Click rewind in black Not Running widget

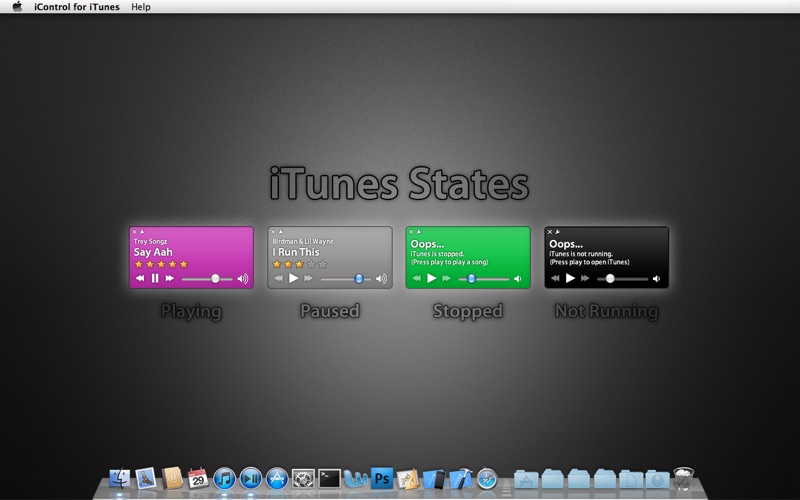[555, 278]
